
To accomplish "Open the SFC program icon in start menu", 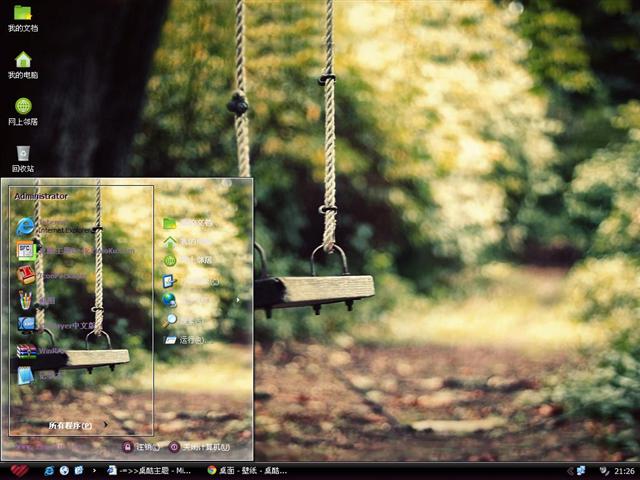I will tap(25, 251).
